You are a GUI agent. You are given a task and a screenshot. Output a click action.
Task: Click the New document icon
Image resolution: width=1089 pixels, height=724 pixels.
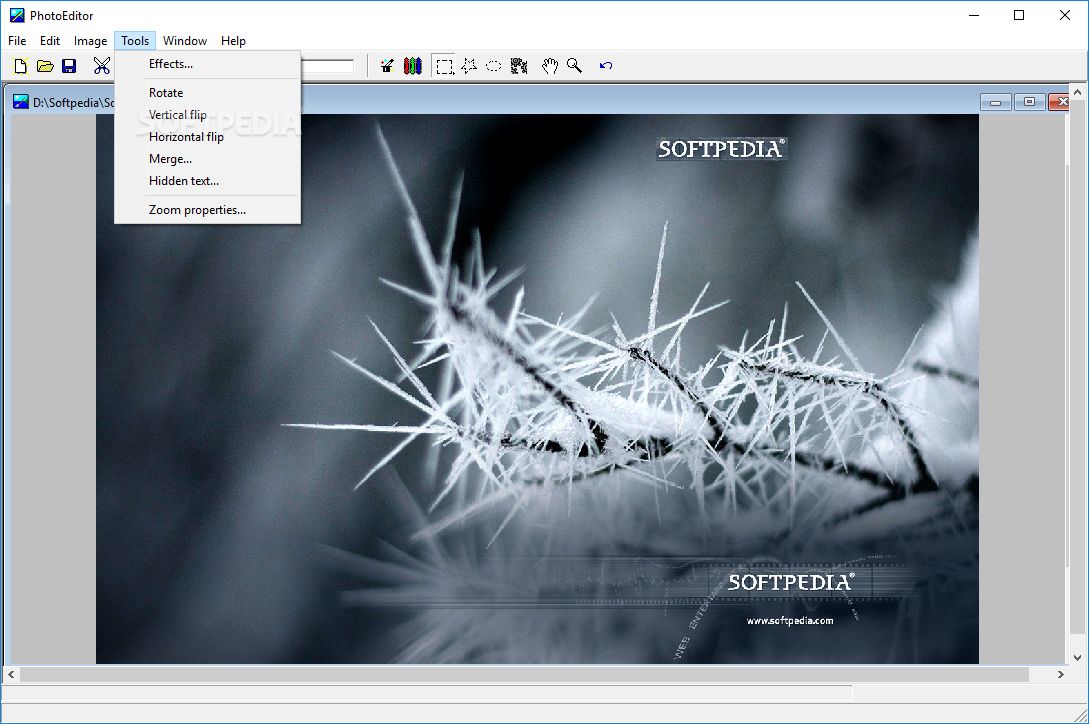[x=20, y=66]
